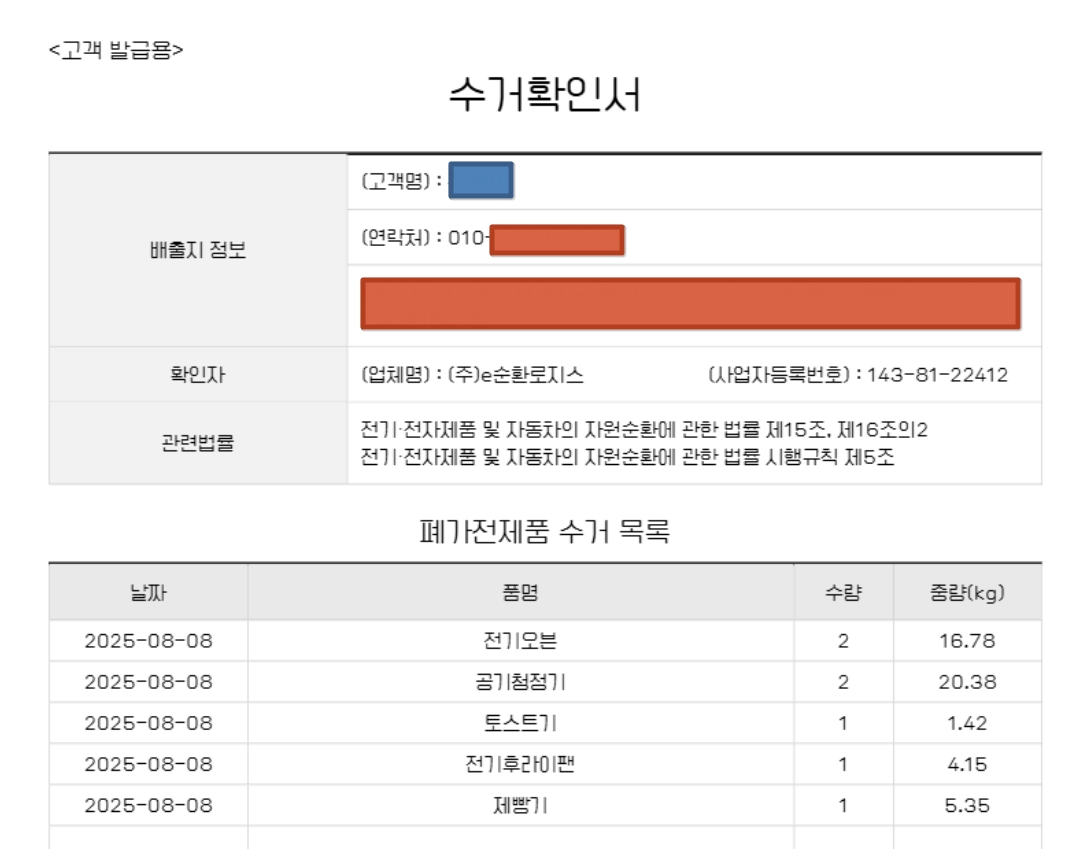Click the 수량 column header
1092x849 pixels.
(x=843, y=592)
